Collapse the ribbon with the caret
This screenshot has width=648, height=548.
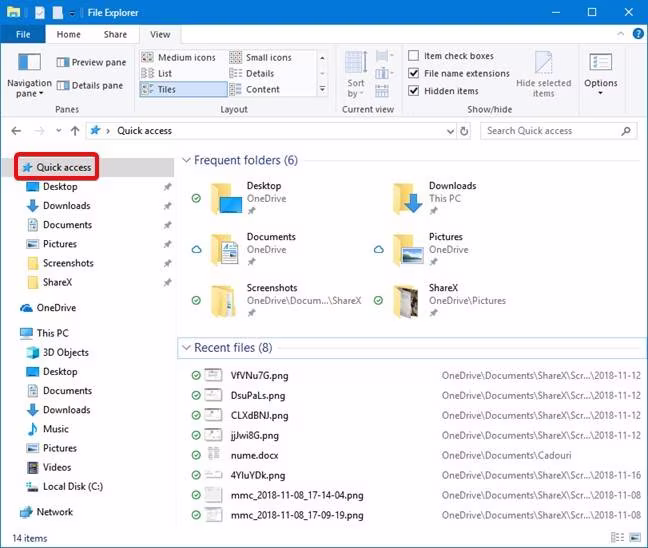[x=620, y=34]
